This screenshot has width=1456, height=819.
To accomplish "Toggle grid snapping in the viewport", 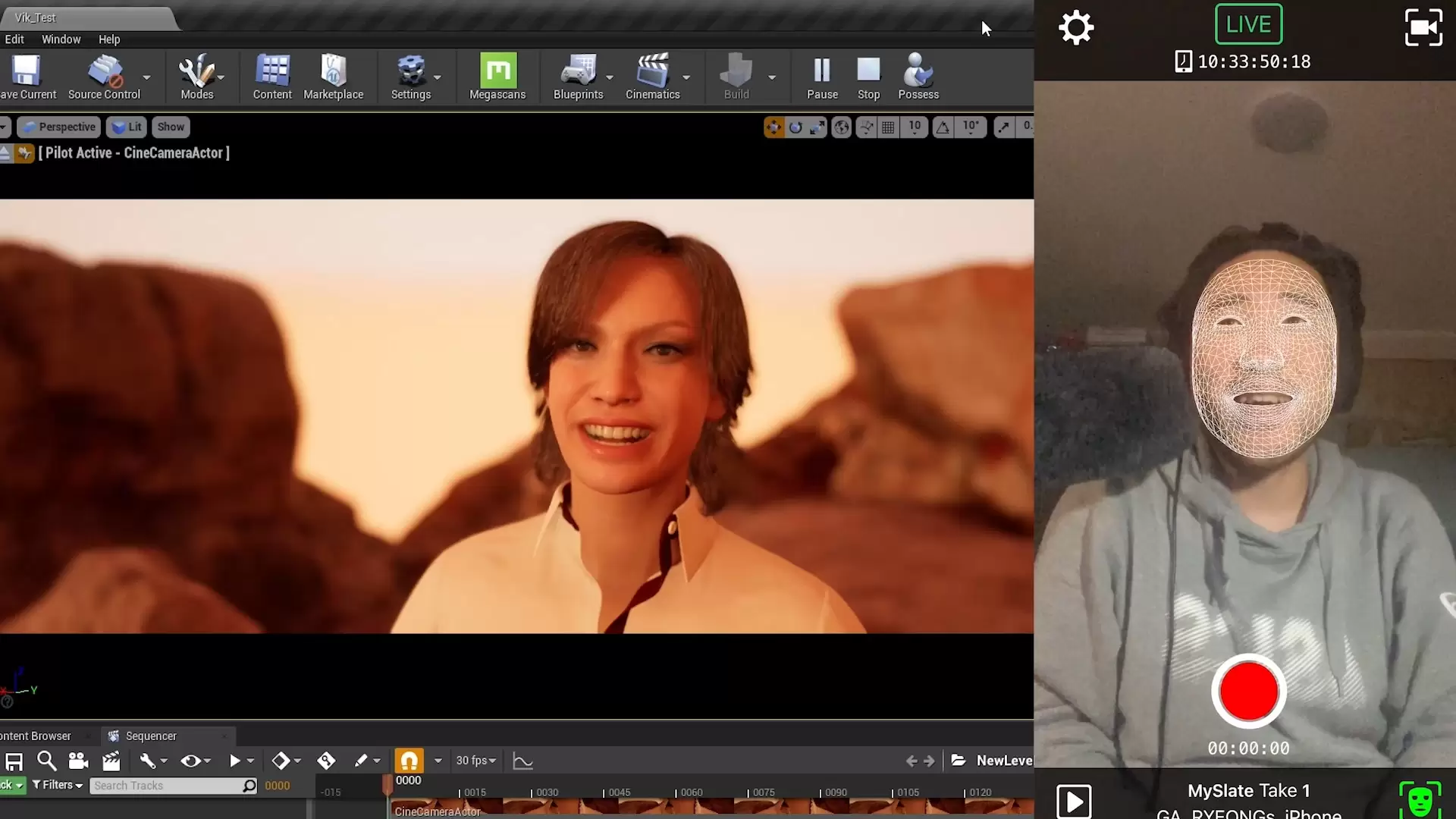I will pos(888,127).
